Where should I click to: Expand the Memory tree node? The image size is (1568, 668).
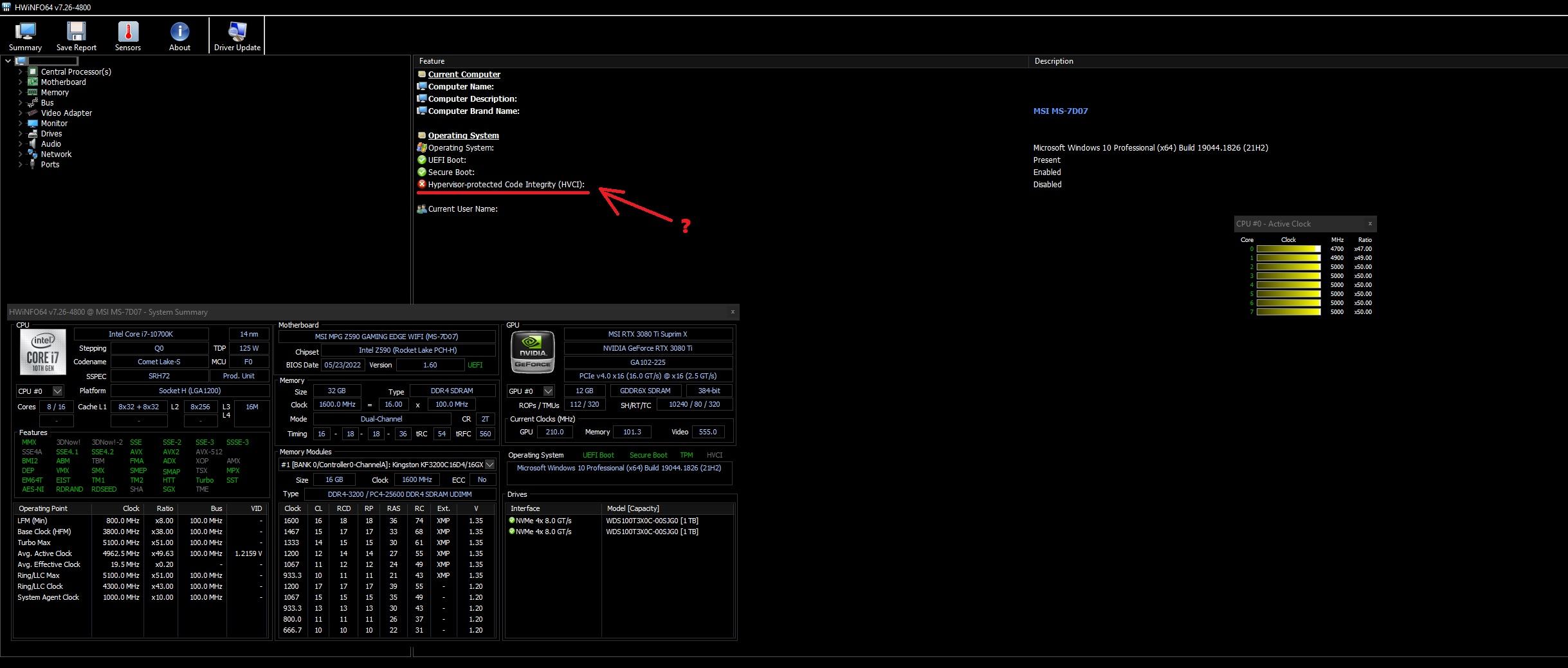(x=20, y=92)
